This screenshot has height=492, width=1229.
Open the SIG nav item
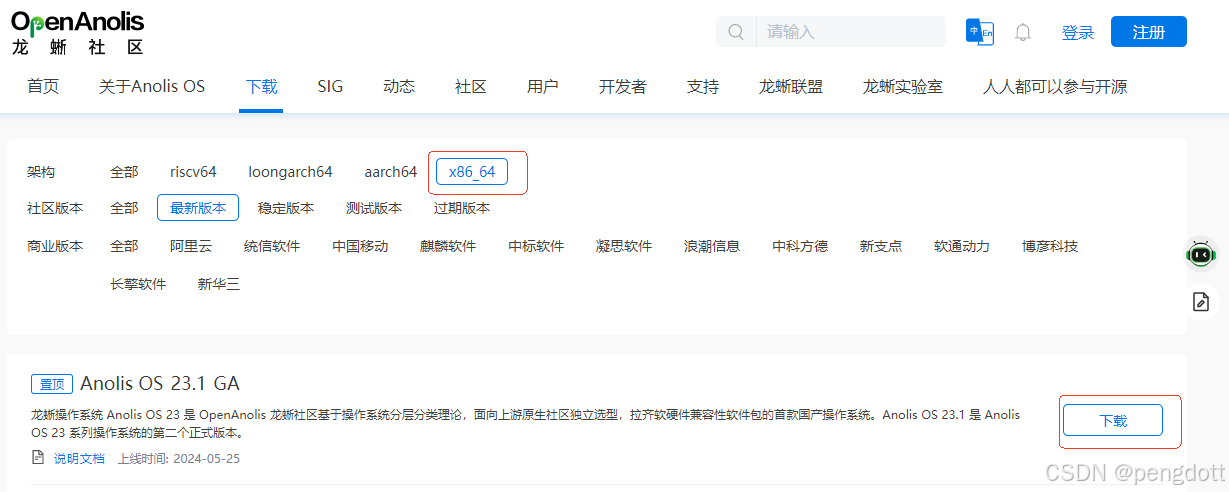coord(330,87)
